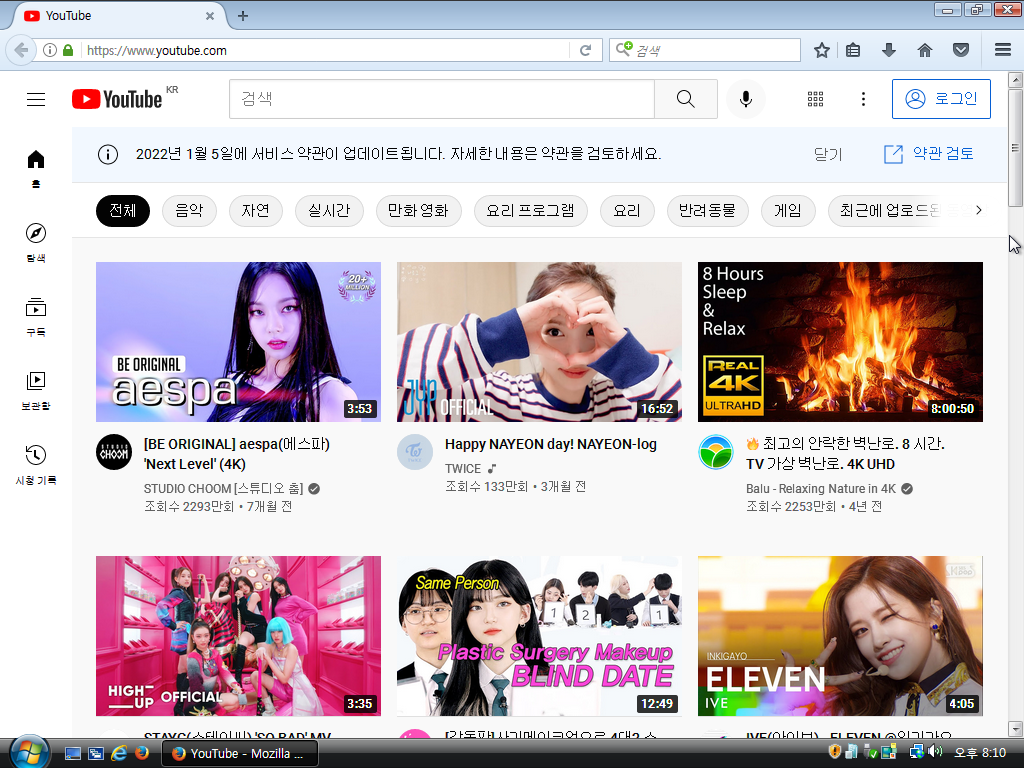This screenshot has height=768, width=1024.
Task: Click the Pocket icon in the toolbar
Action: coord(961,50)
